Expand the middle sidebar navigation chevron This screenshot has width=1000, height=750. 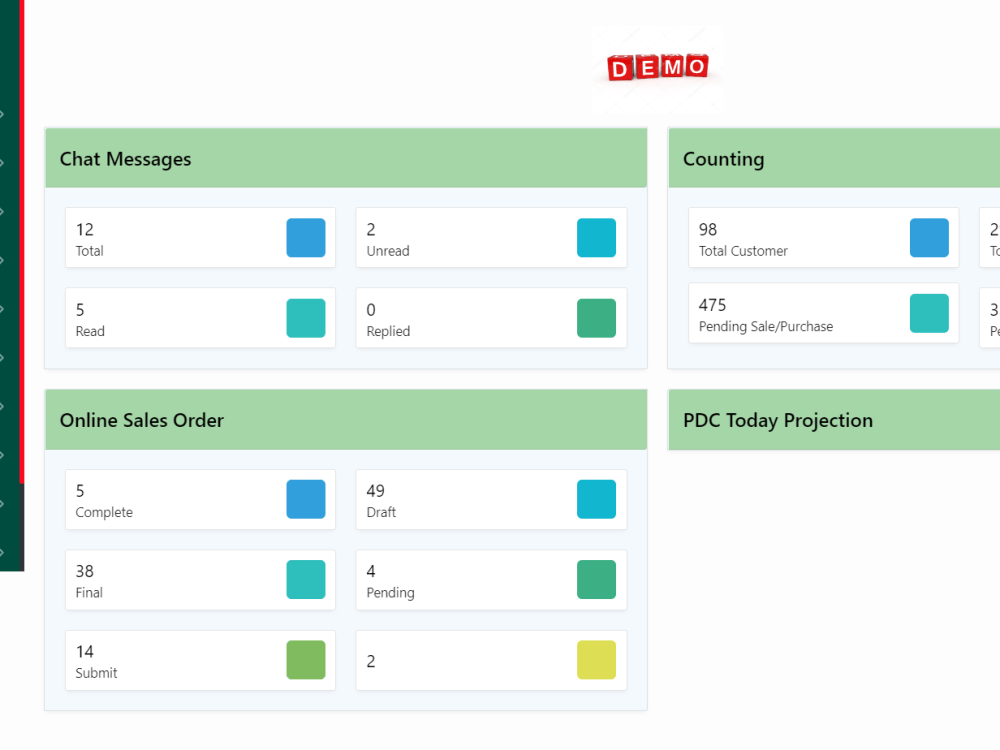[4, 307]
